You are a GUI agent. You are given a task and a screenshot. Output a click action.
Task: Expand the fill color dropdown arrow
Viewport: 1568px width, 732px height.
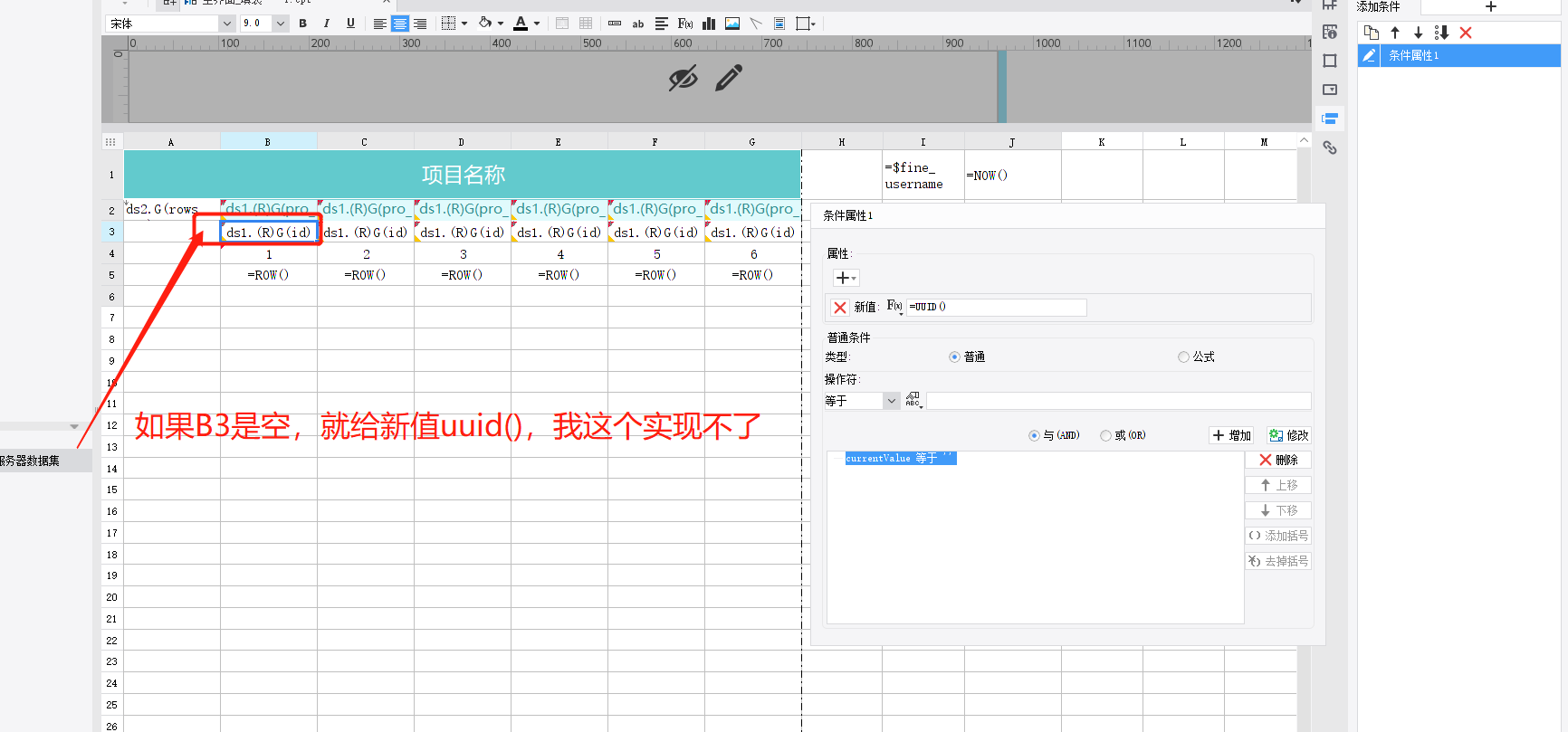click(x=500, y=24)
